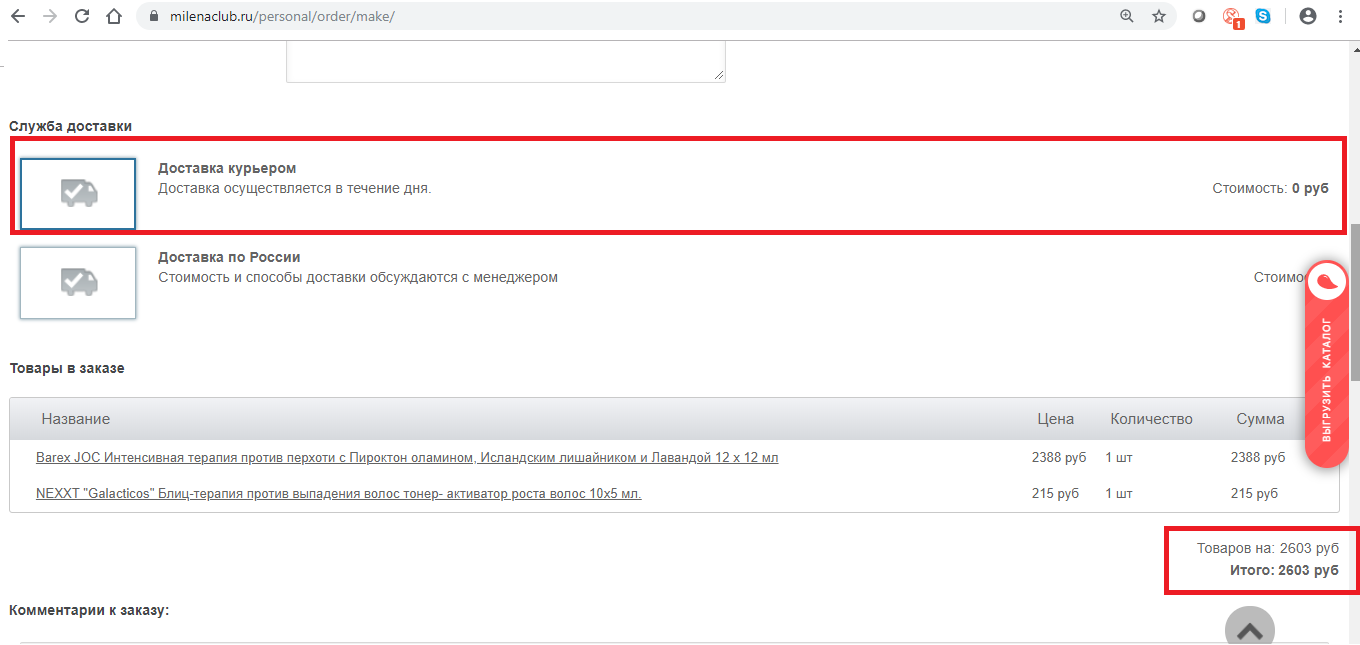Bookmark this page with the star
The width and height of the screenshot is (1360, 645).
click(1159, 16)
